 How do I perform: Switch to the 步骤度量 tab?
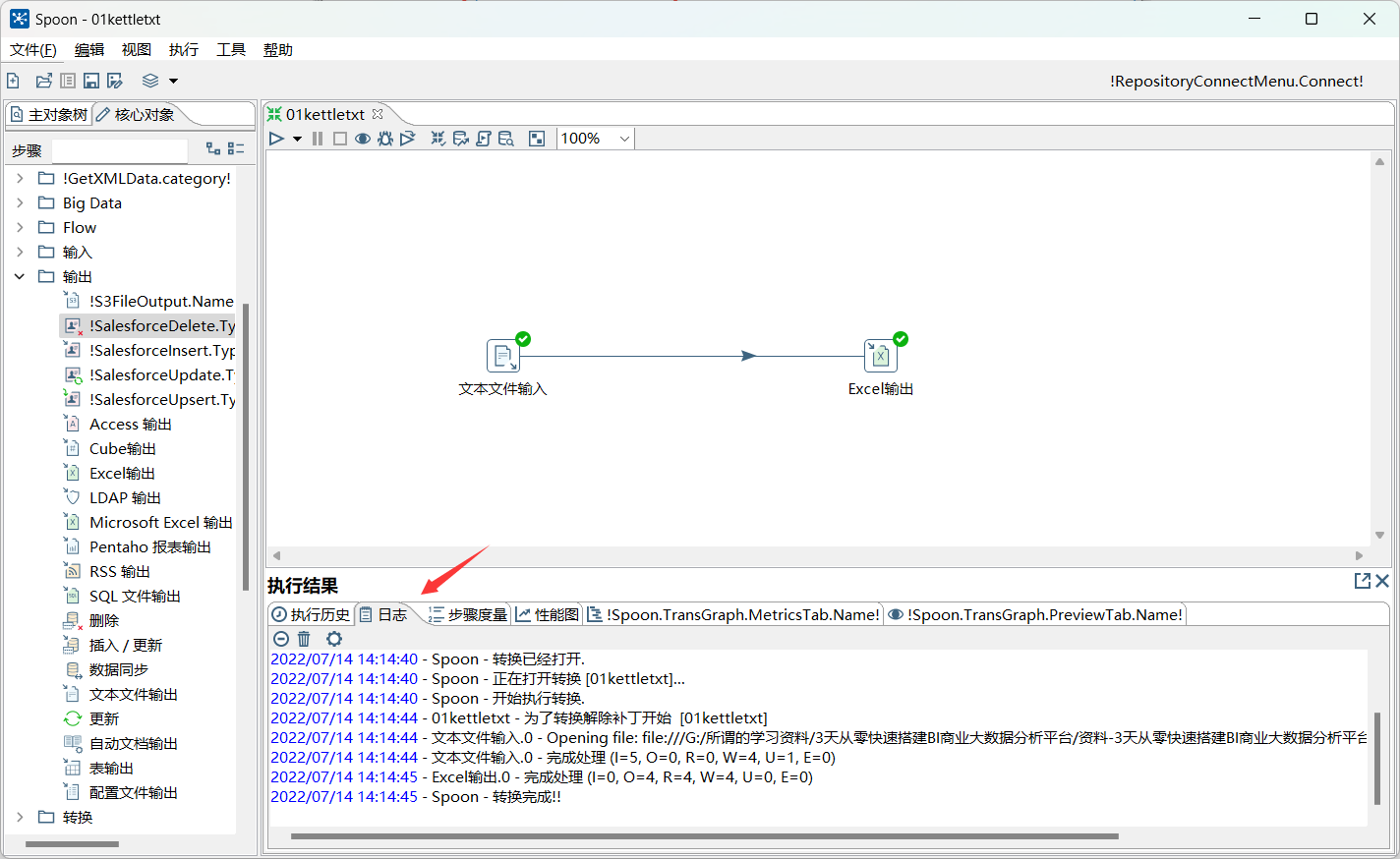468,614
